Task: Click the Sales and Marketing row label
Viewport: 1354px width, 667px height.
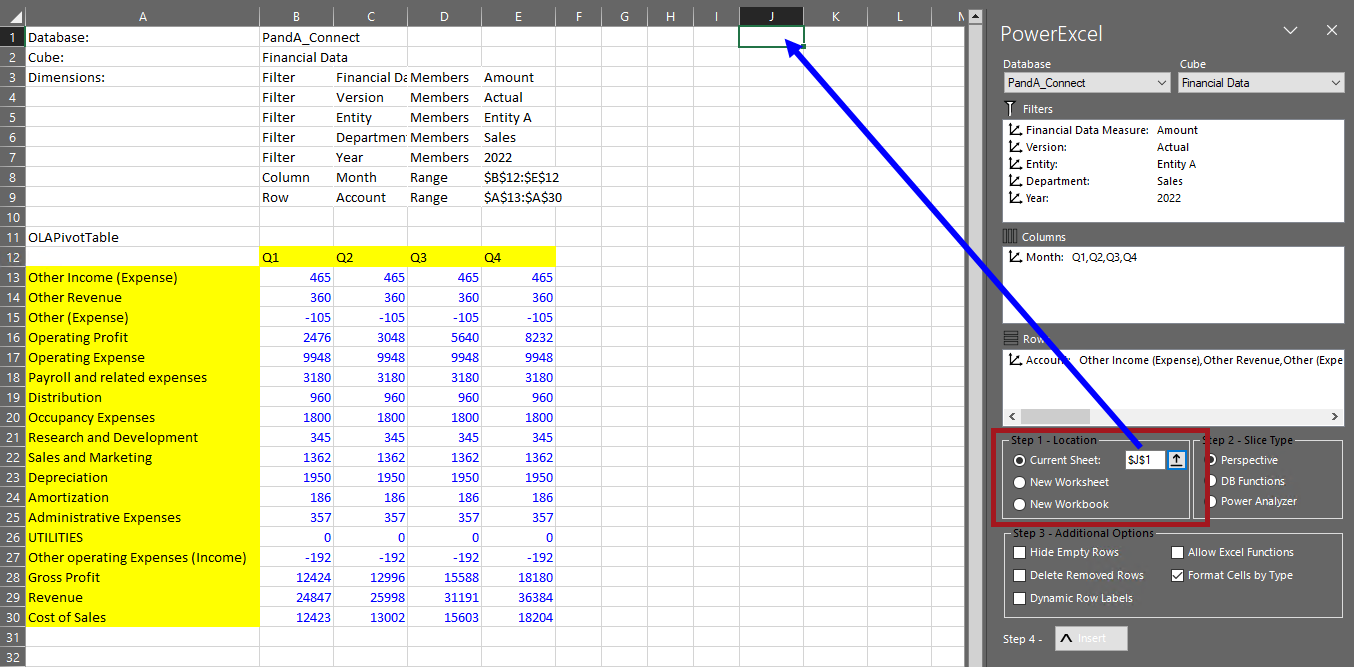Action: [142, 457]
